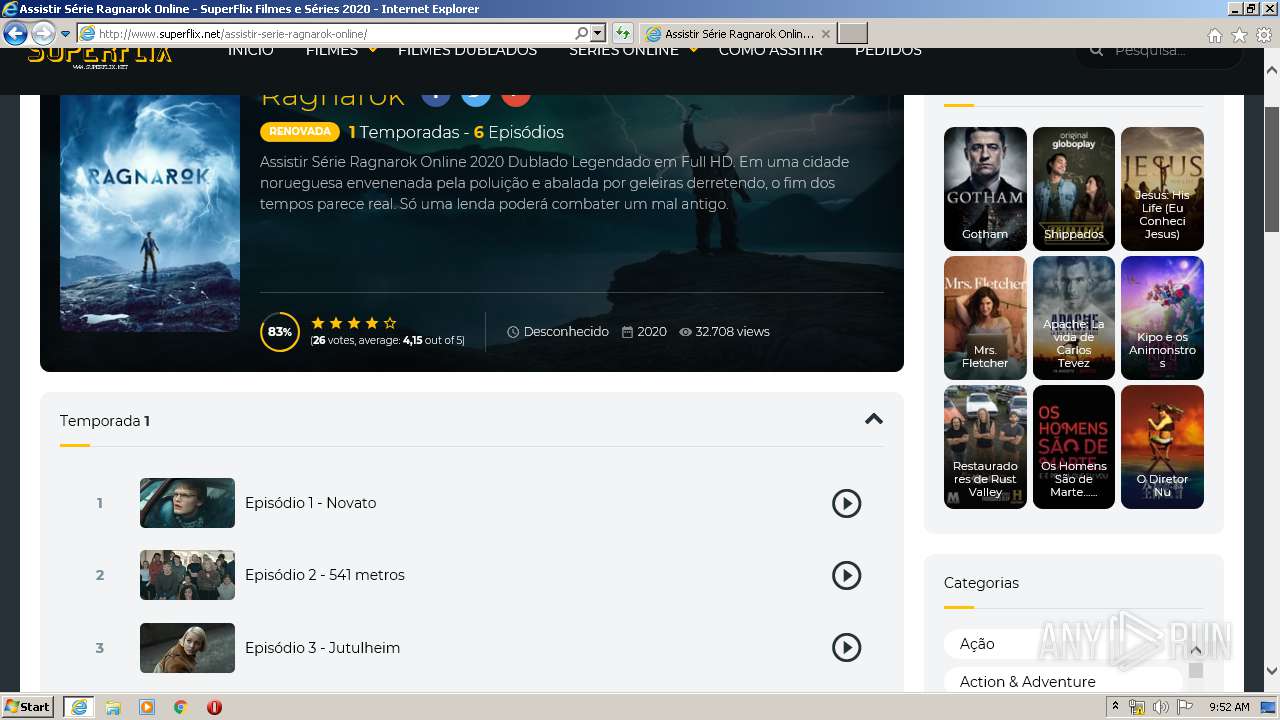Open Episódio 1 - Novato link

click(x=311, y=503)
